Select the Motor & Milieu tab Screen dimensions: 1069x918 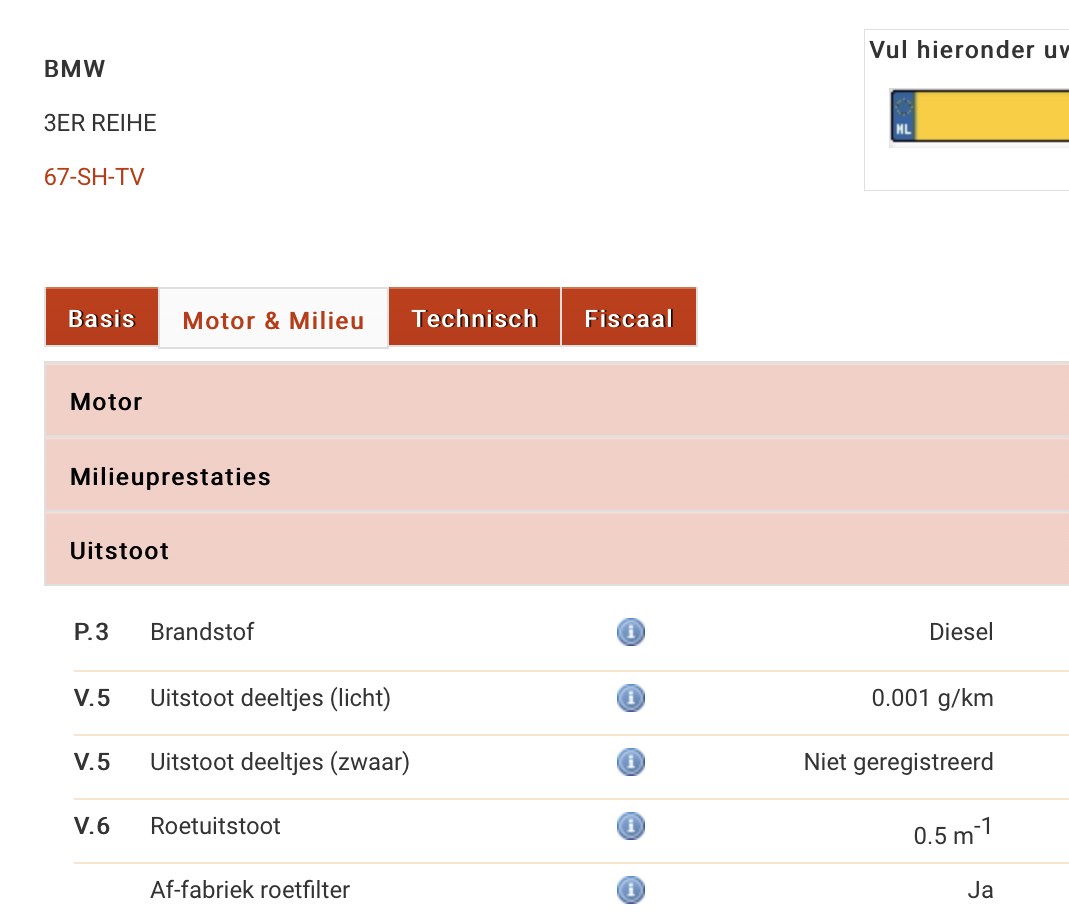[273, 318]
